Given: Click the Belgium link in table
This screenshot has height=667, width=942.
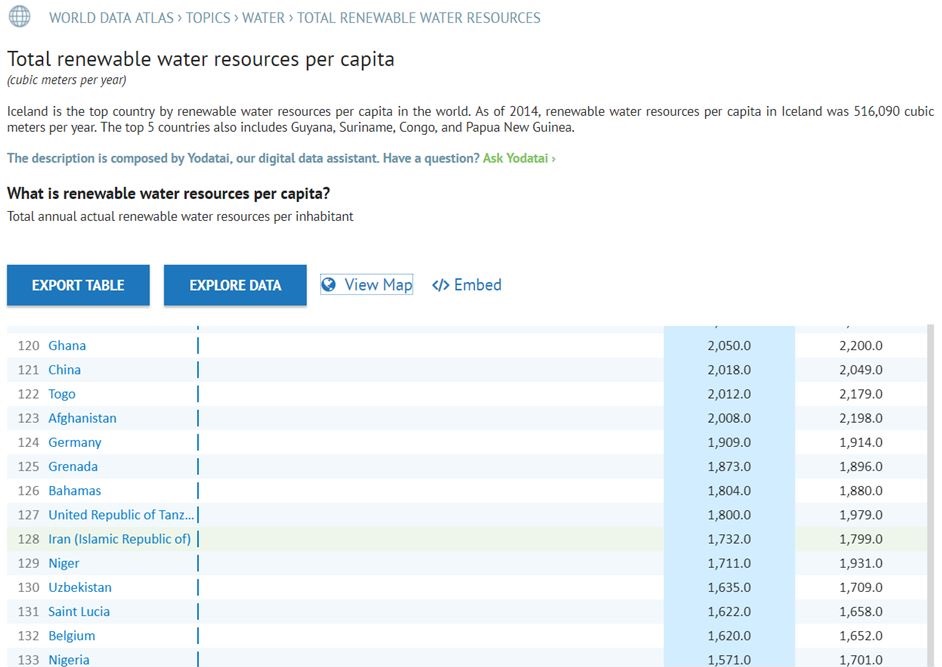Looking at the screenshot, I should coord(71,636).
